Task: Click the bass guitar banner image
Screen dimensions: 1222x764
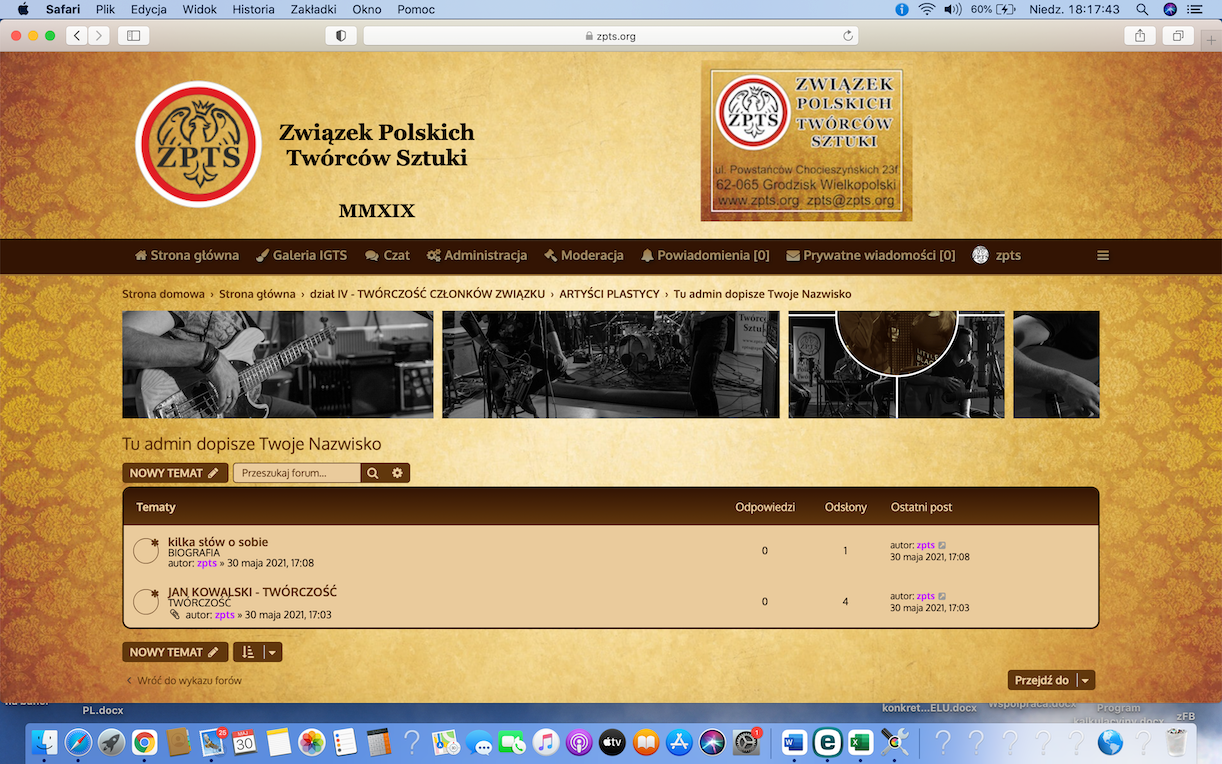Action: tap(277, 364)
